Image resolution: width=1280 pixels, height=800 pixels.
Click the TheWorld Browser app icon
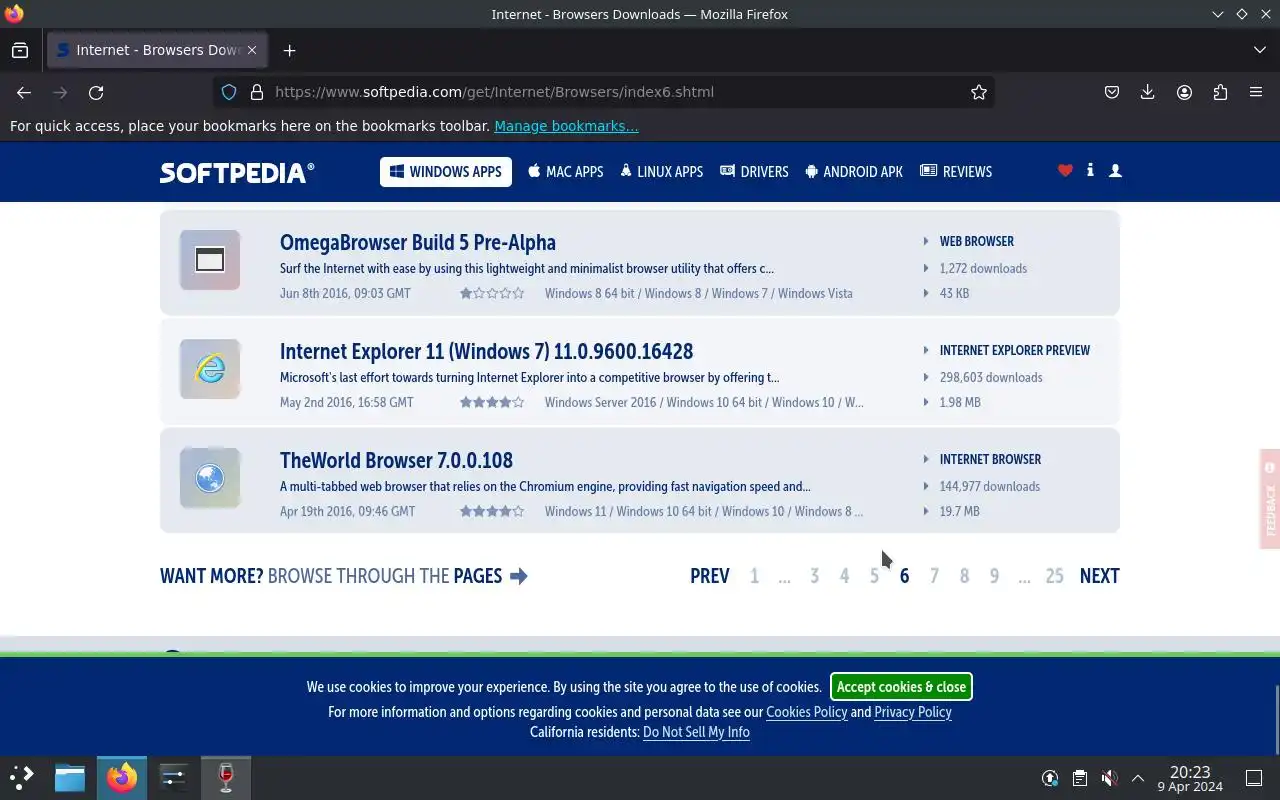coord(210,478)
